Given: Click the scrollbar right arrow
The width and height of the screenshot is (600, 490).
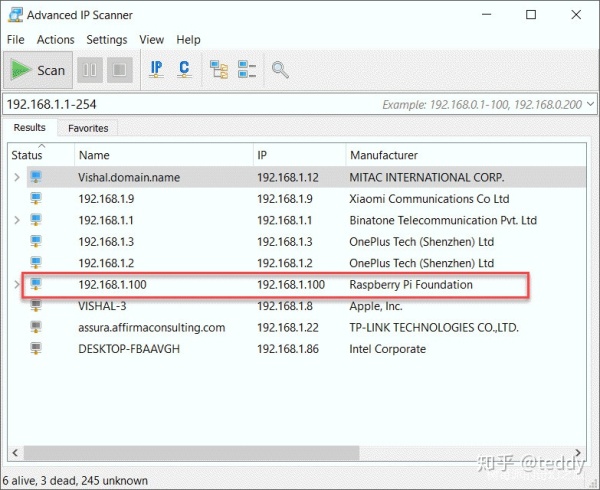Looking at the screenshot, I should 578,453.
